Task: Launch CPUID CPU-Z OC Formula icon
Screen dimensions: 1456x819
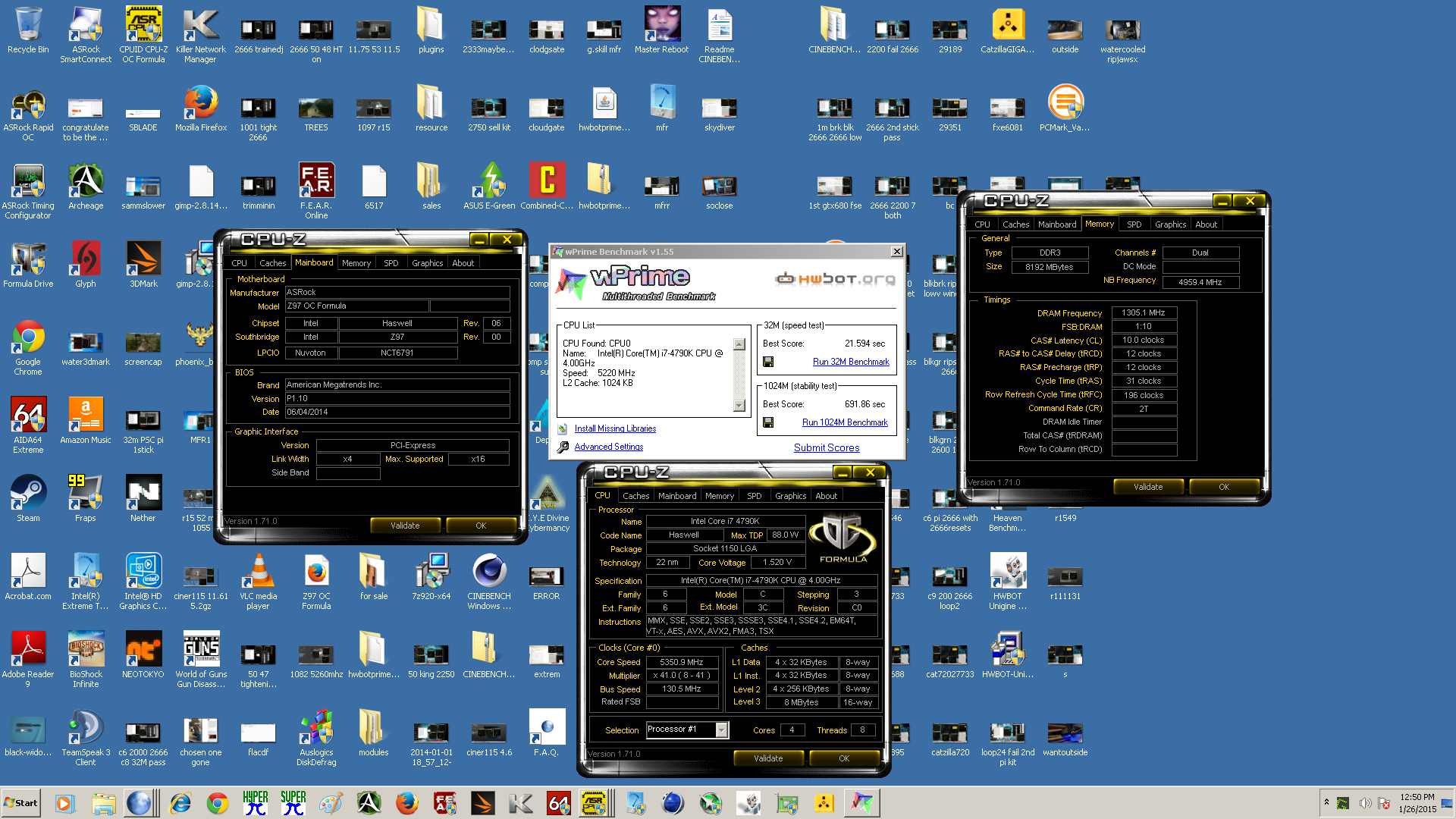Action: pyautogui.click(x=143, y=34)
